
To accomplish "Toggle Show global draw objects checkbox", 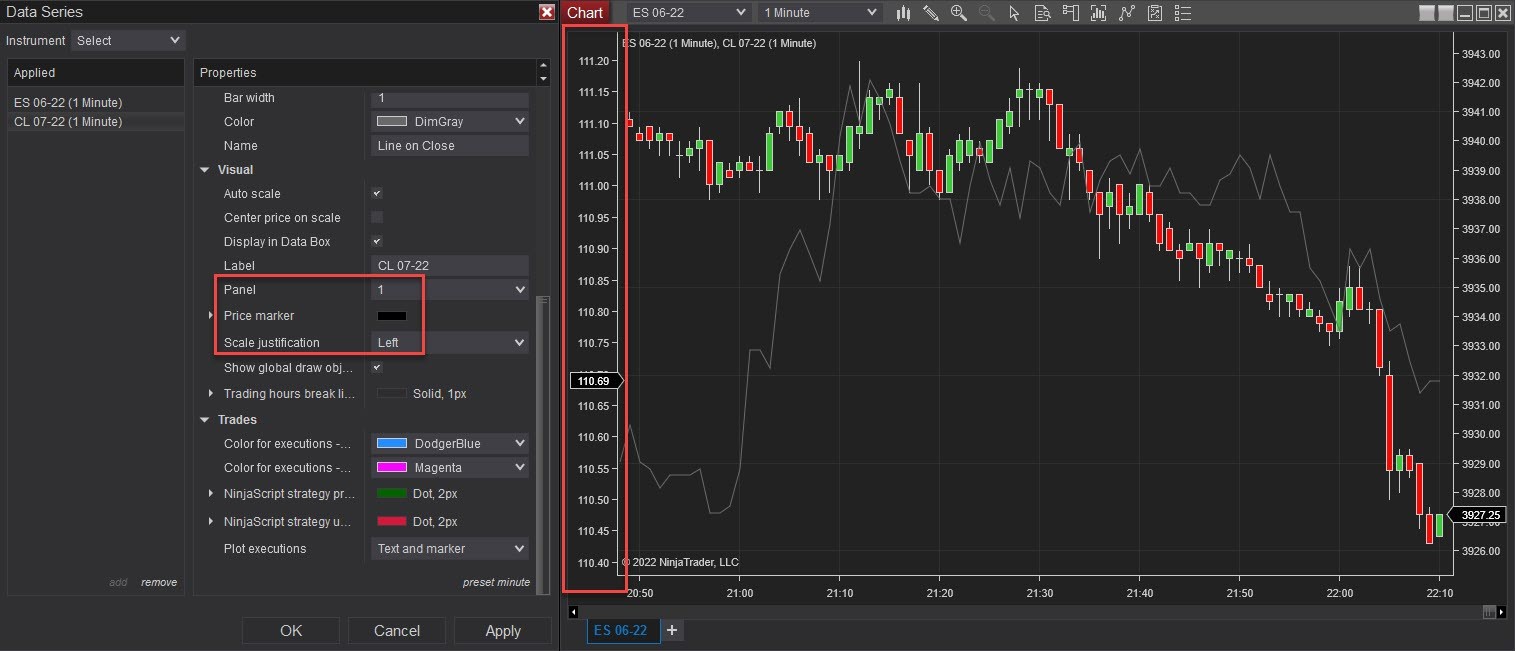I will [x=377, y=367].
